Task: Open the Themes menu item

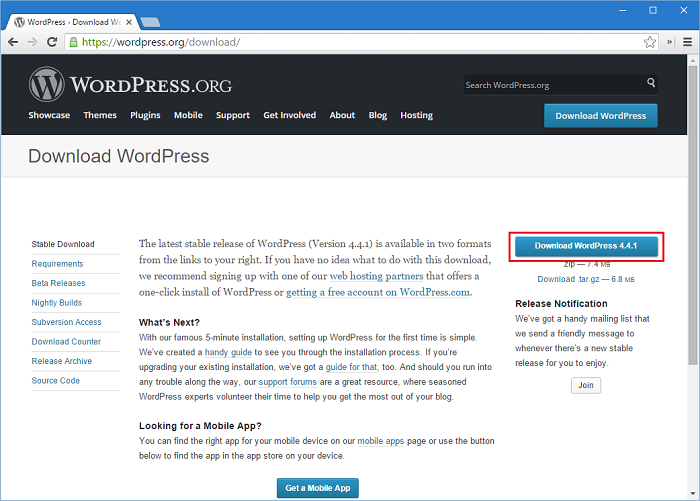Action: point(100,115)
